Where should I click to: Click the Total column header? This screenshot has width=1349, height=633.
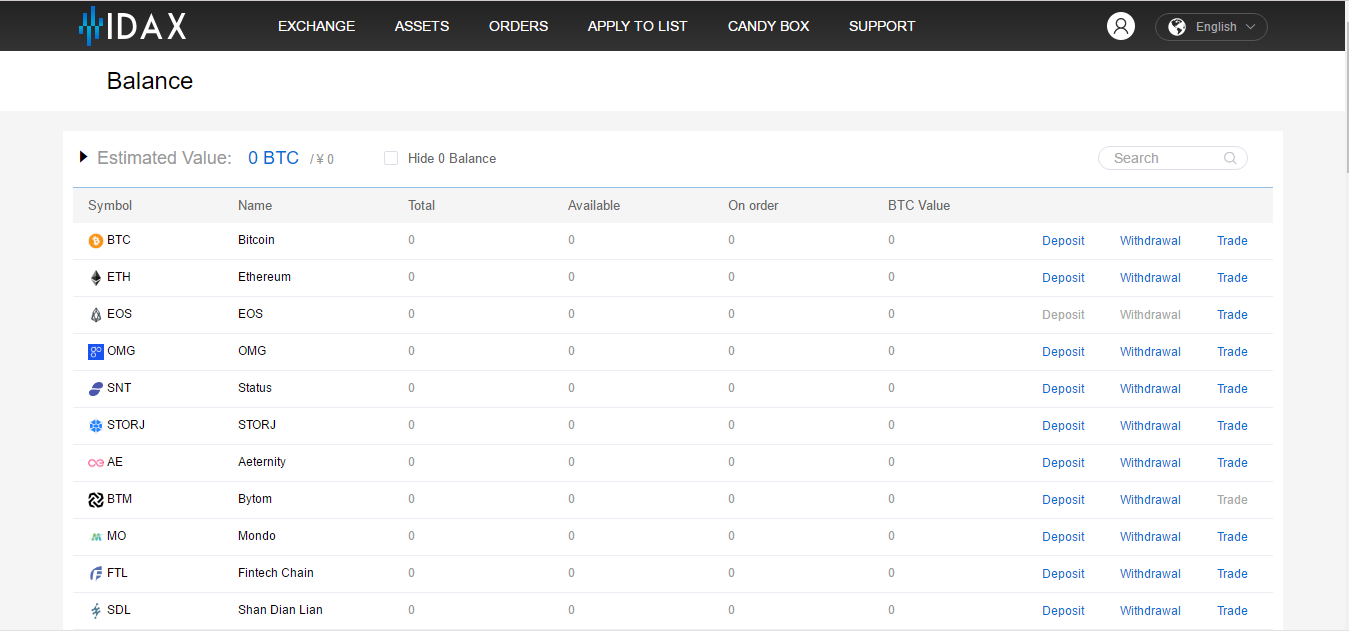click(x=422, y=206)
